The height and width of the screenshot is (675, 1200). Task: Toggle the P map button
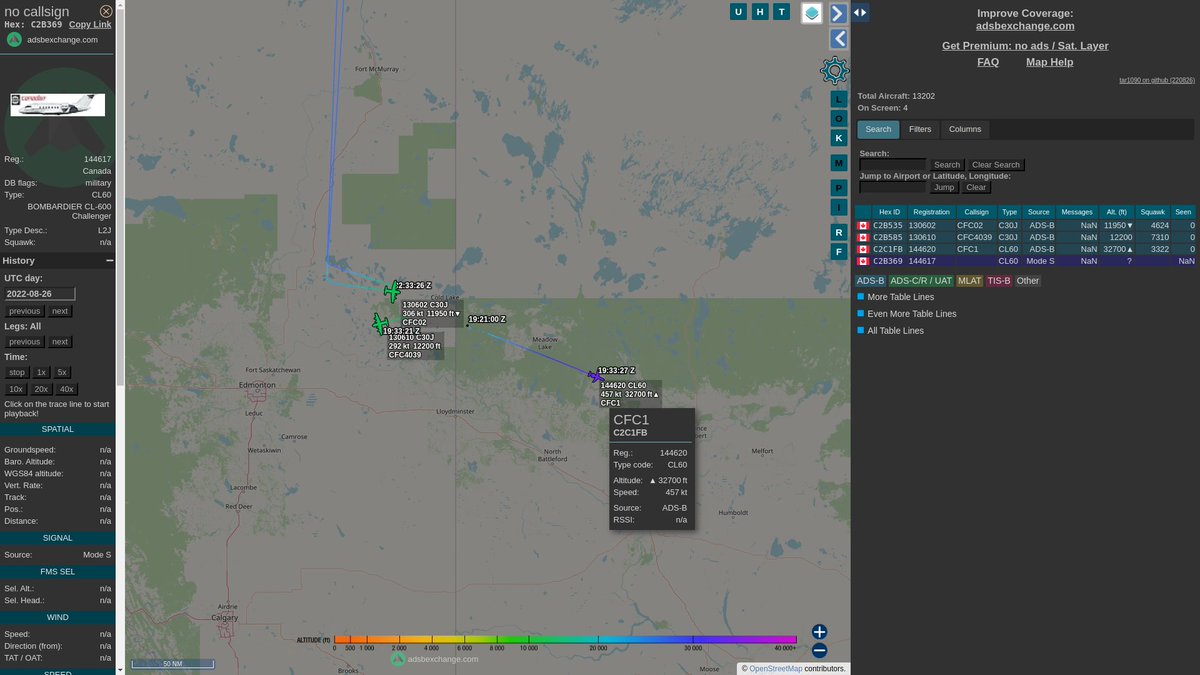[839, 188]
